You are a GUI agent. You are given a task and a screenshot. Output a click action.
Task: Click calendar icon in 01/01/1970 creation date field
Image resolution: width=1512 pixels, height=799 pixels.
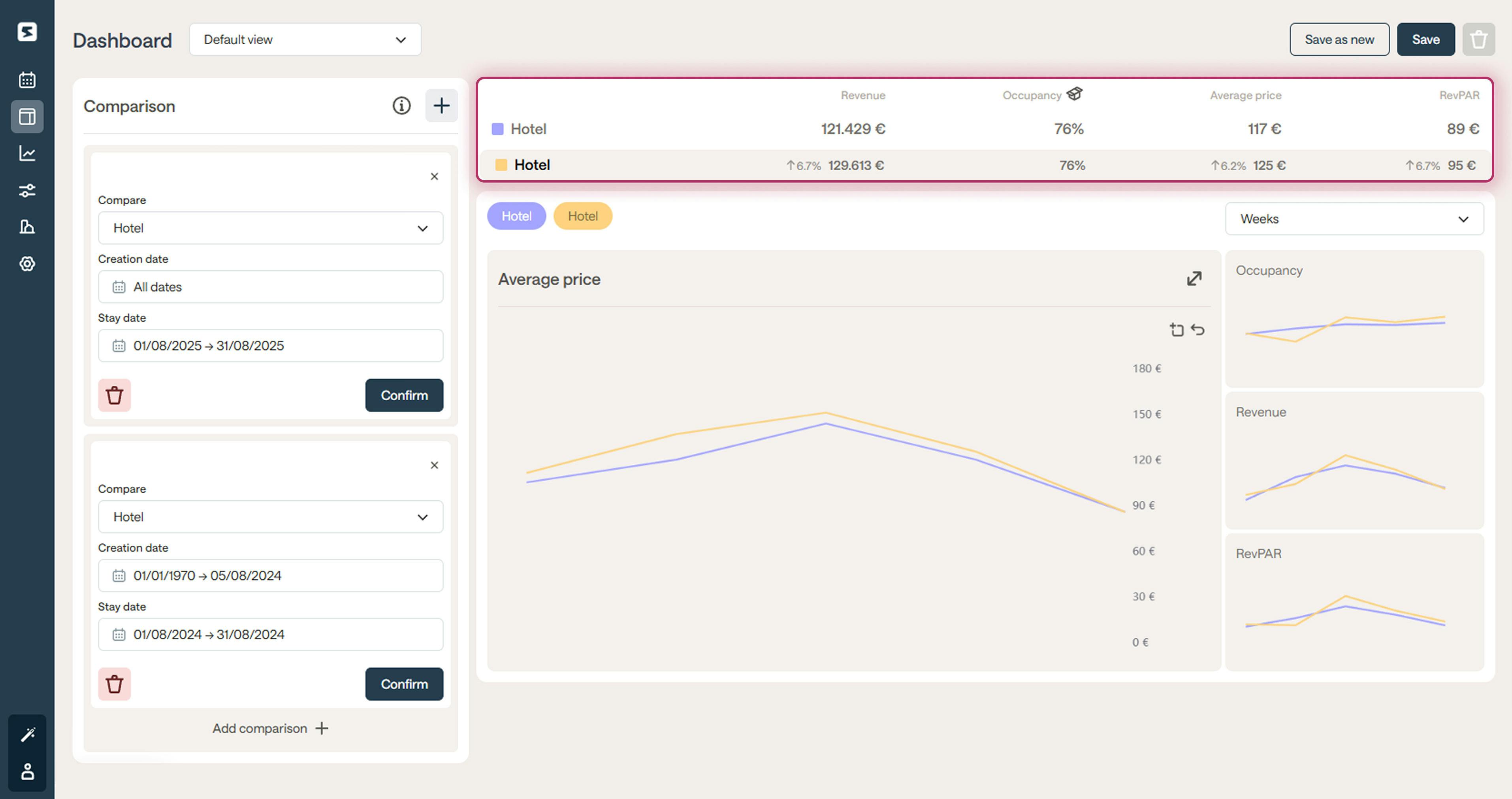click(119, 576)
